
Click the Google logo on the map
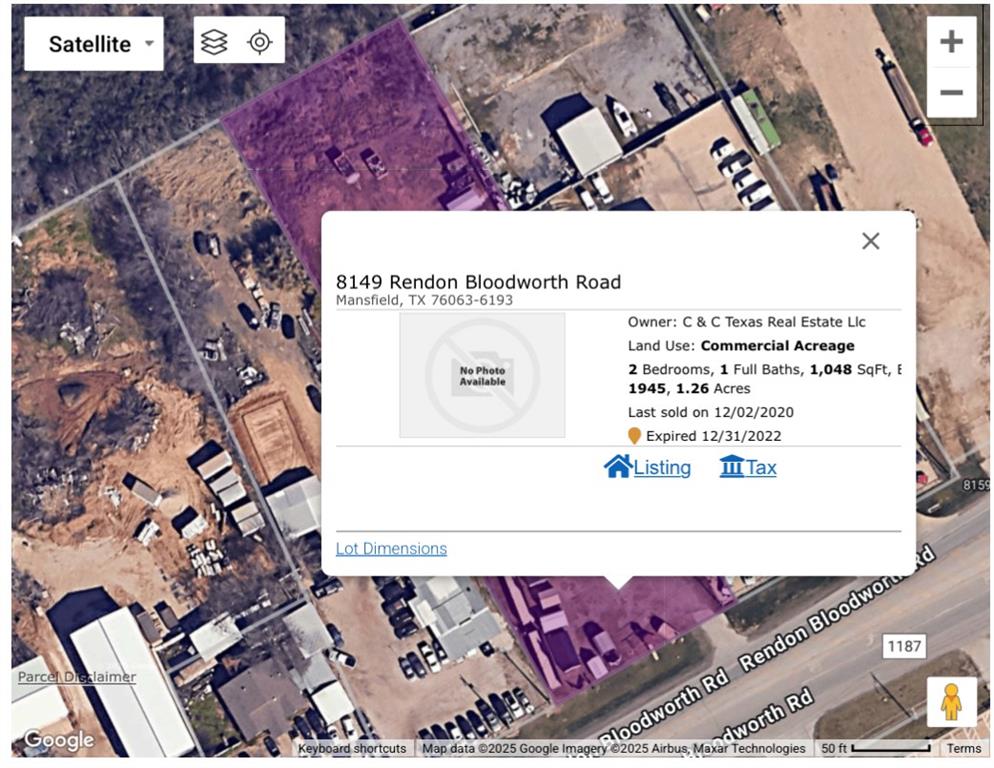click(x=59, y=740)
